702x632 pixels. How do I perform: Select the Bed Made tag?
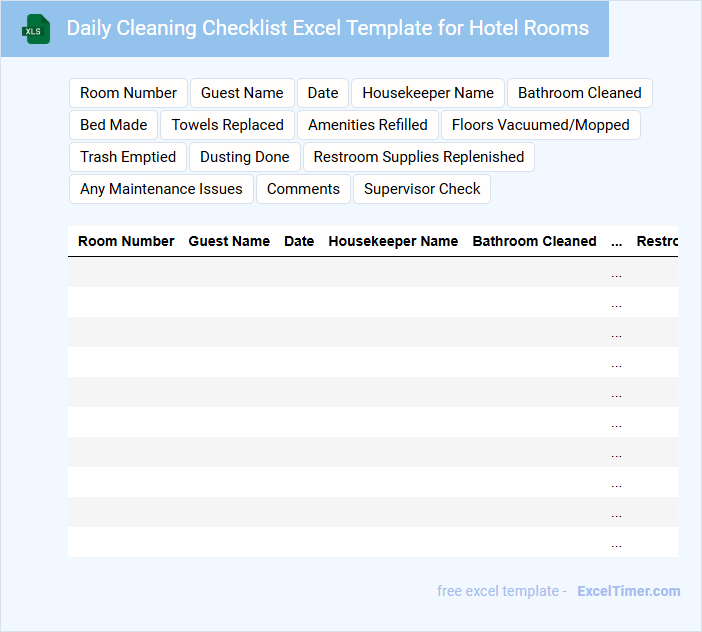click(113, 125)
